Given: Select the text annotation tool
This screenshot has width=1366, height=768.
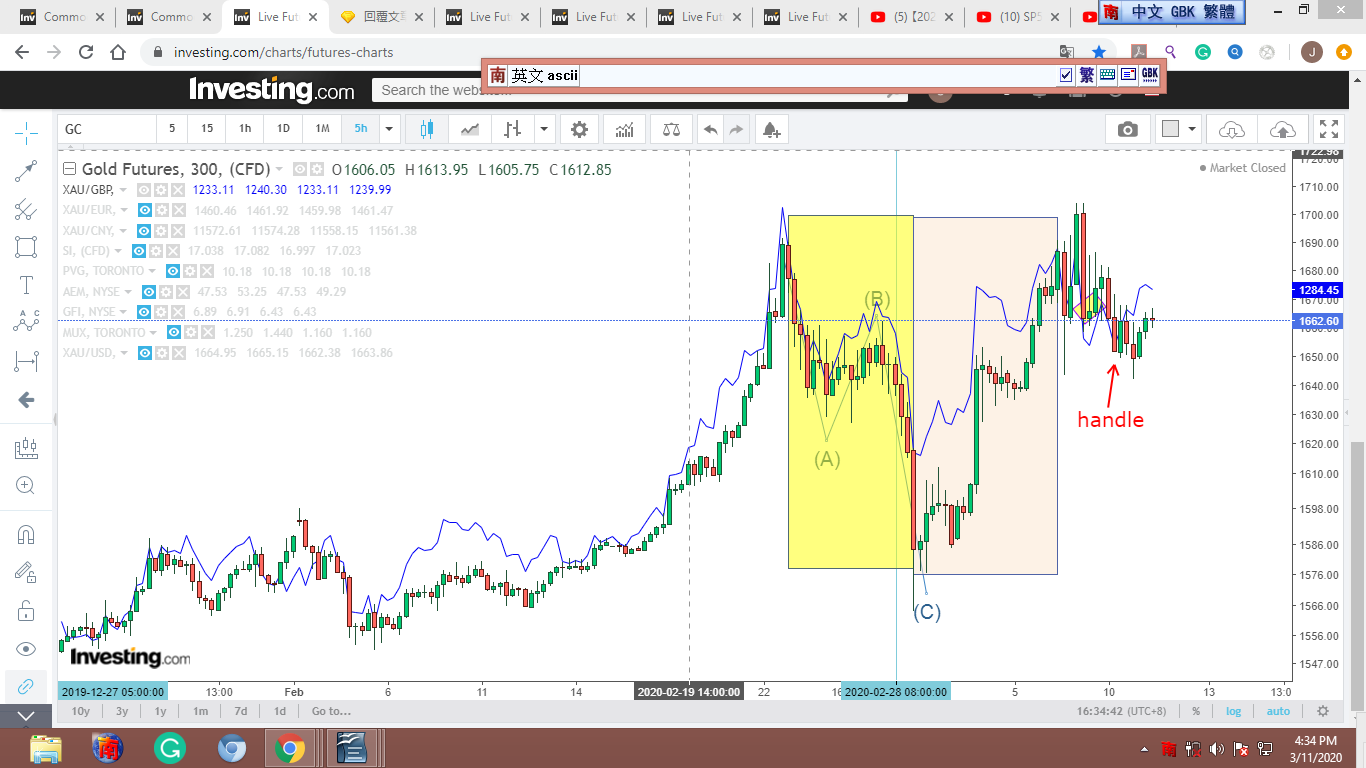Looking at the screenshot, I should [27, 285].
